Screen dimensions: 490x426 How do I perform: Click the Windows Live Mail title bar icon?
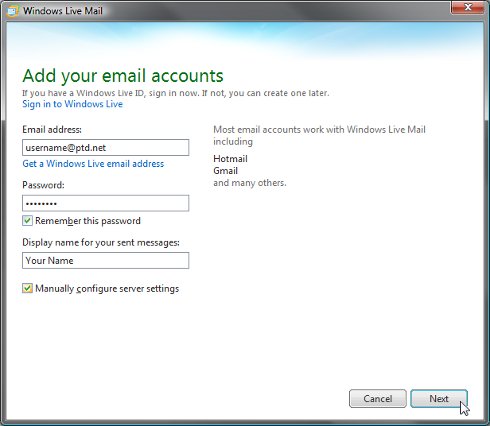coord(12,11)
